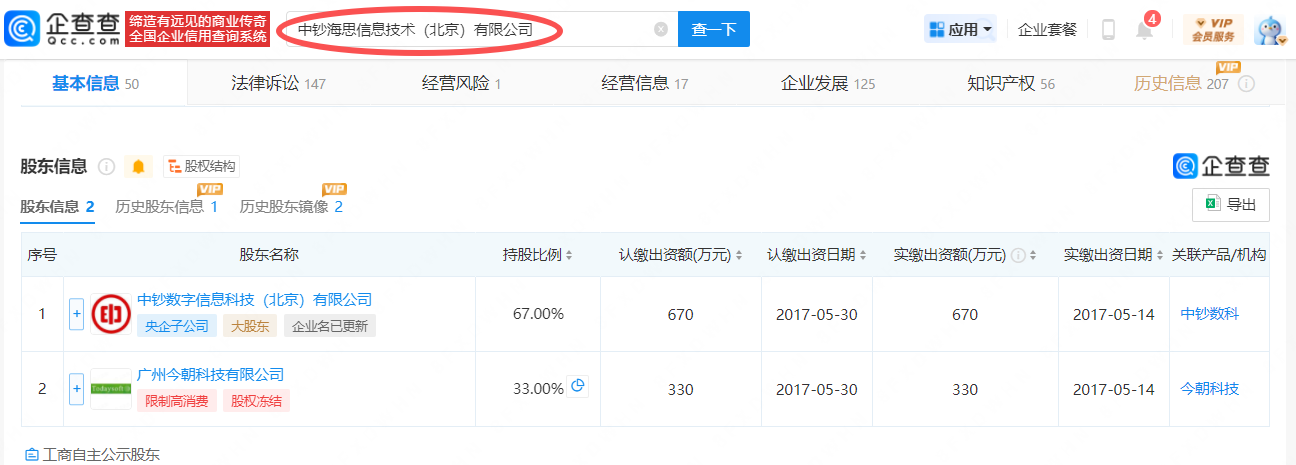Sort the table by 持股比例 column
Viewport: 1296px width, 465px height.
pos(538,255)
